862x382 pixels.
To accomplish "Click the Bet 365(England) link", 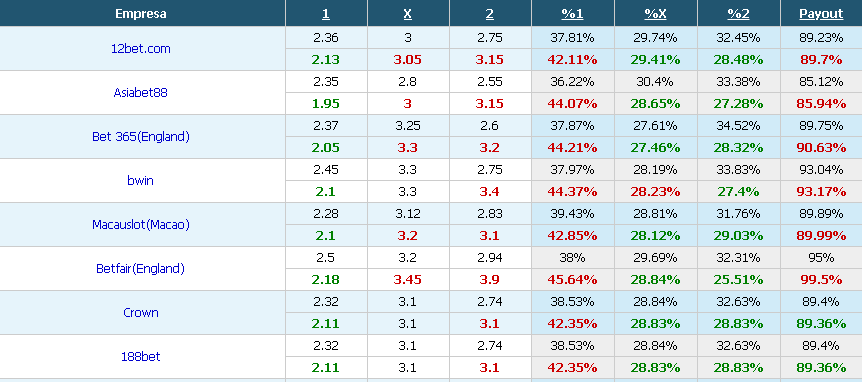I will coord(141,137).
